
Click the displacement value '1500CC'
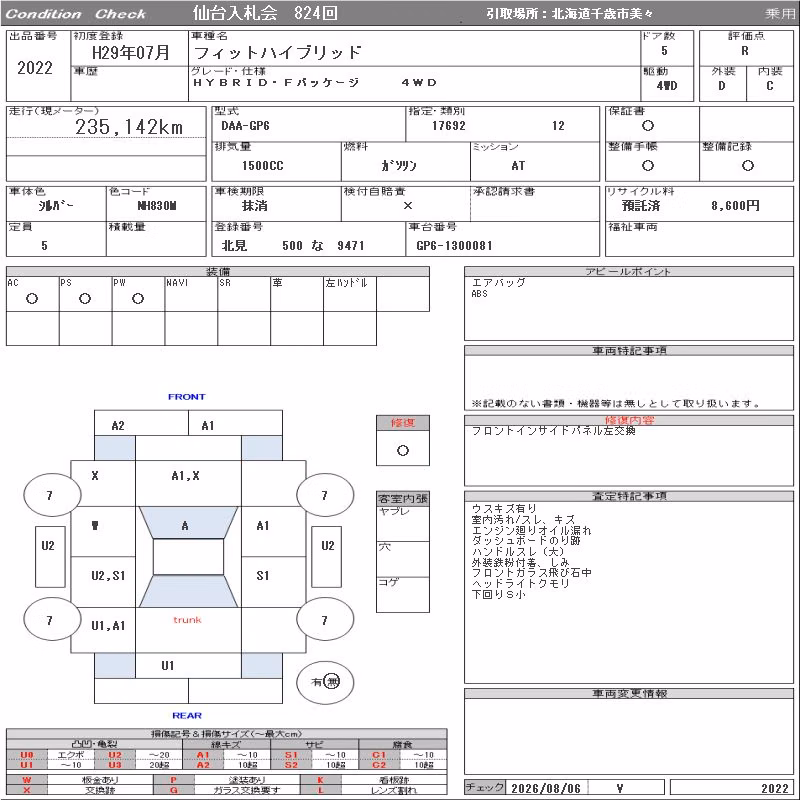[263, 166]
